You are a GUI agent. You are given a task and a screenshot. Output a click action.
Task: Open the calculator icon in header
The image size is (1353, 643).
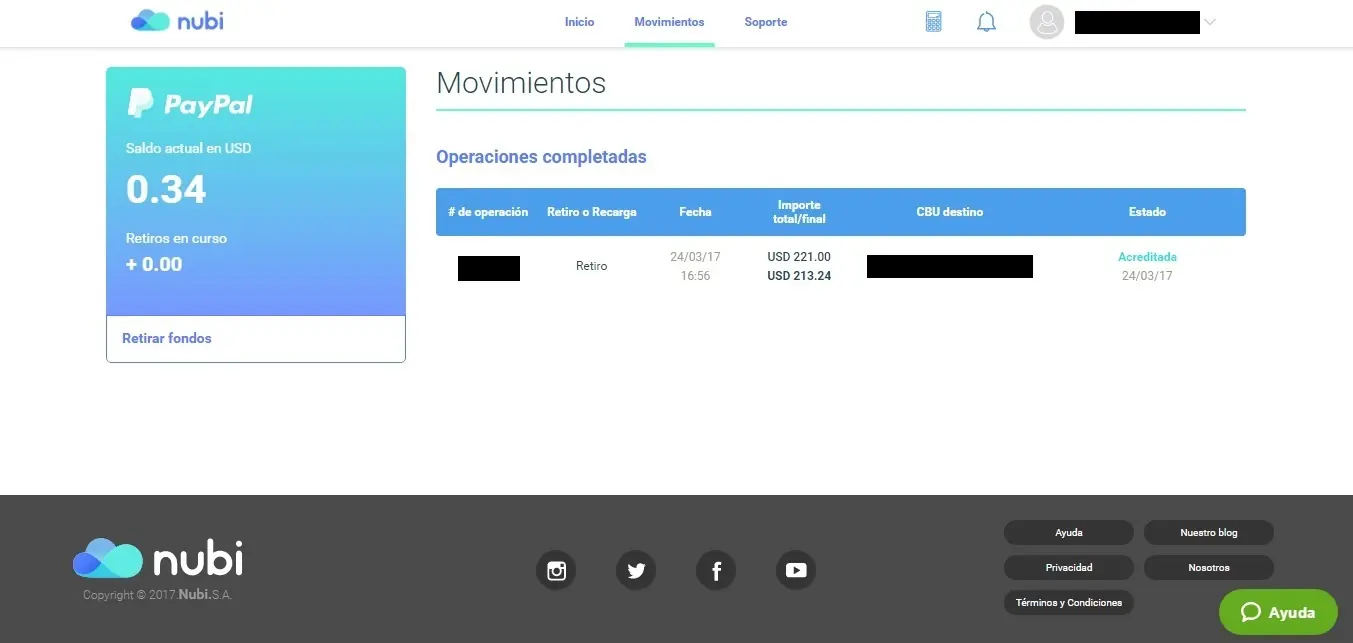point(933,21)
